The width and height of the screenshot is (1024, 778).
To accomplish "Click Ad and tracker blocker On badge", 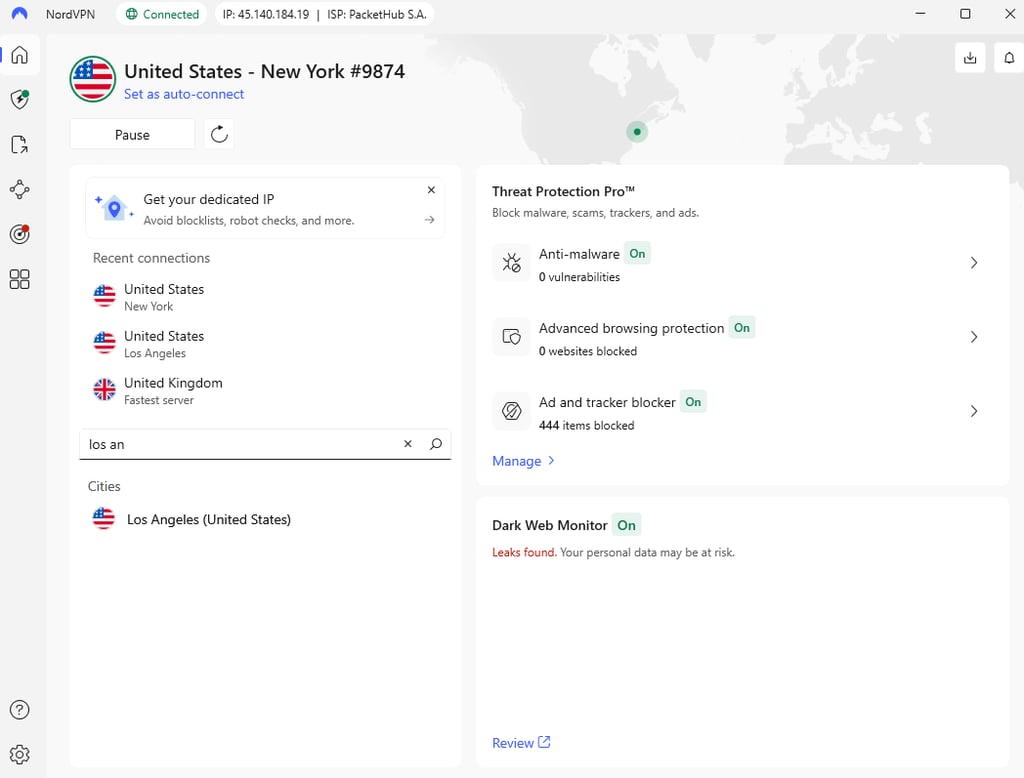I will click(693, 402).
